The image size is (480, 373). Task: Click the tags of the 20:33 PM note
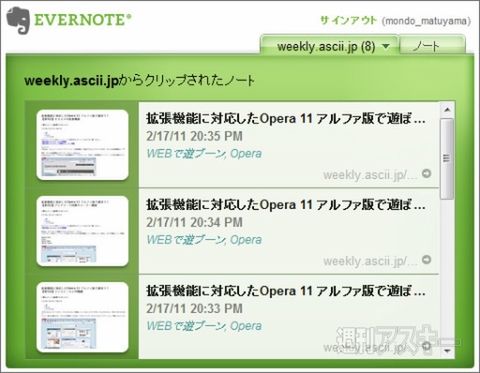[x=204, y=326]
